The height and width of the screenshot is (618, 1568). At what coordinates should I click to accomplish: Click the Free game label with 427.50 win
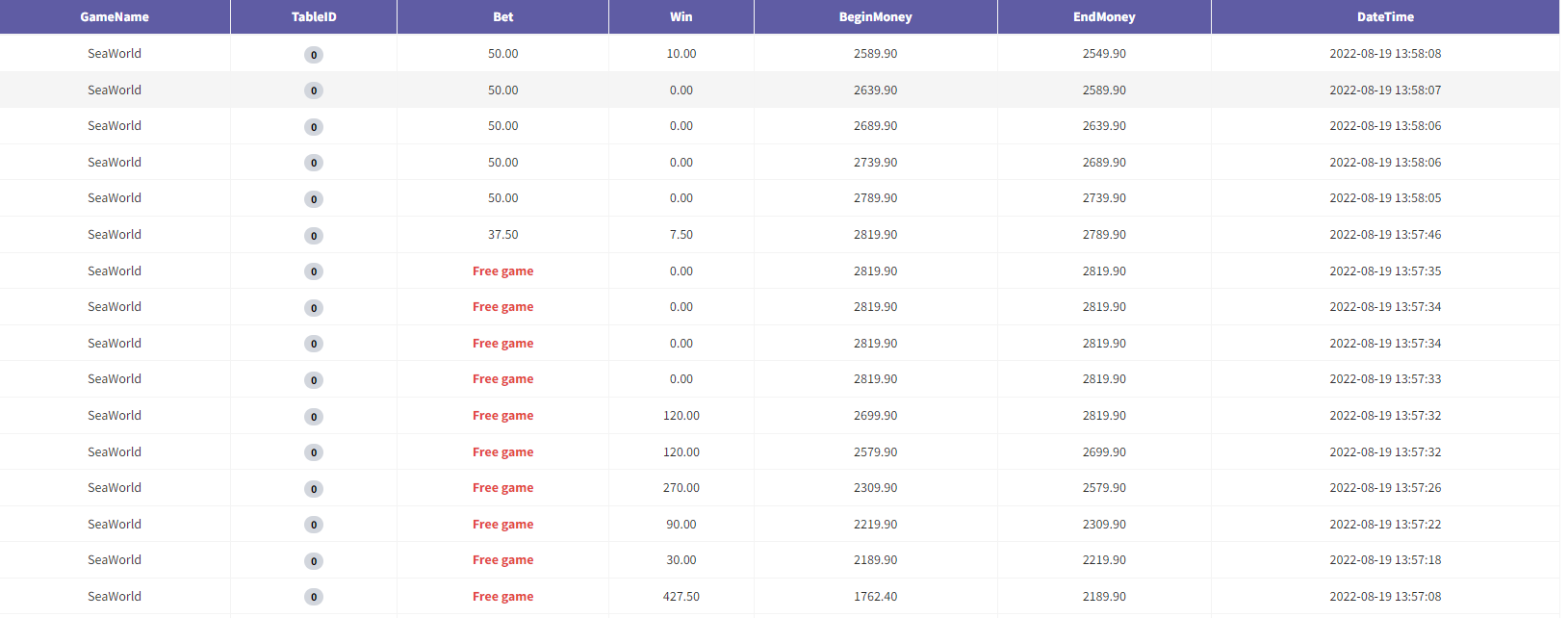[x=502, y=597]
